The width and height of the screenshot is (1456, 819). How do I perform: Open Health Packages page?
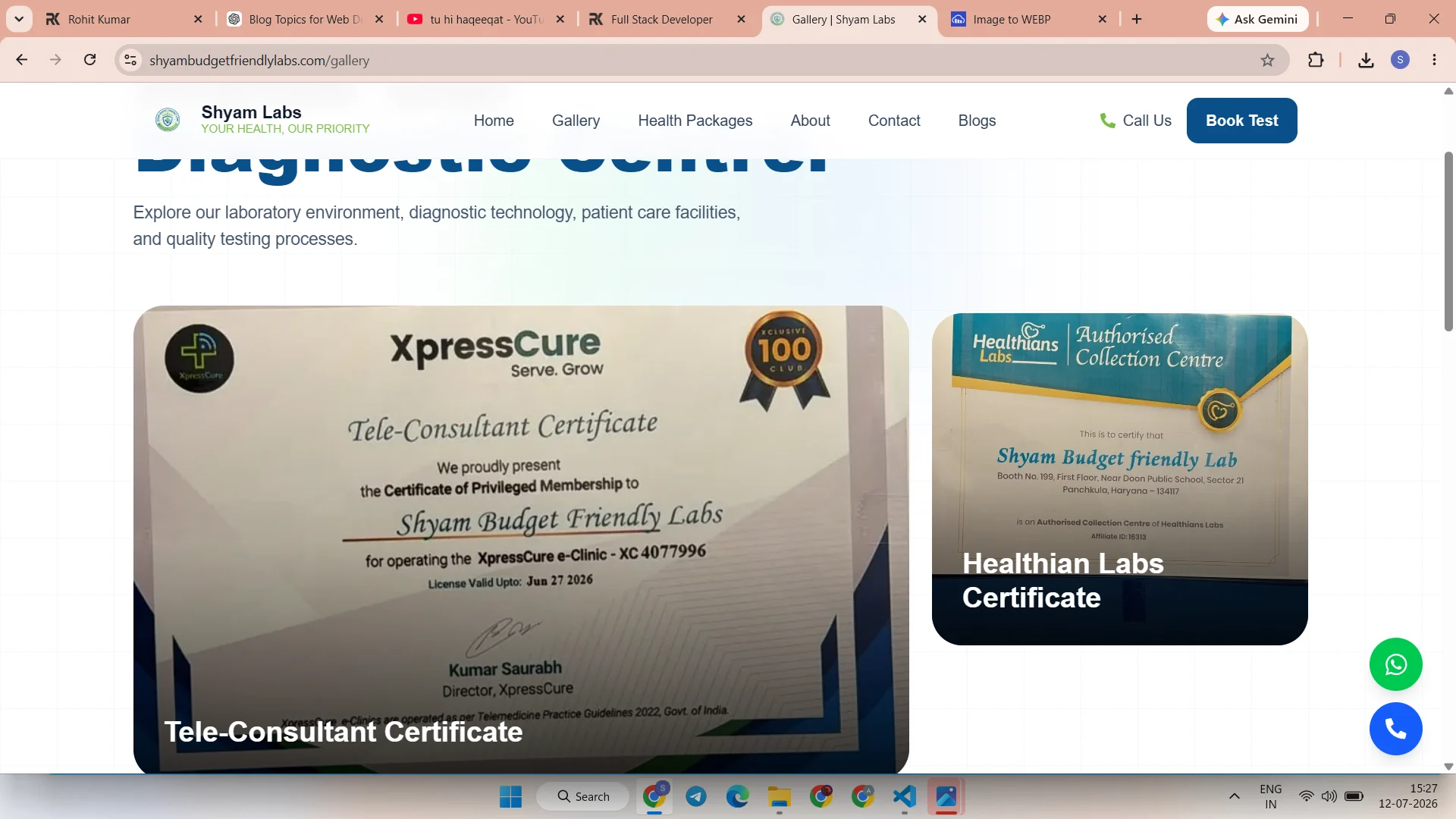click(695, 121)
